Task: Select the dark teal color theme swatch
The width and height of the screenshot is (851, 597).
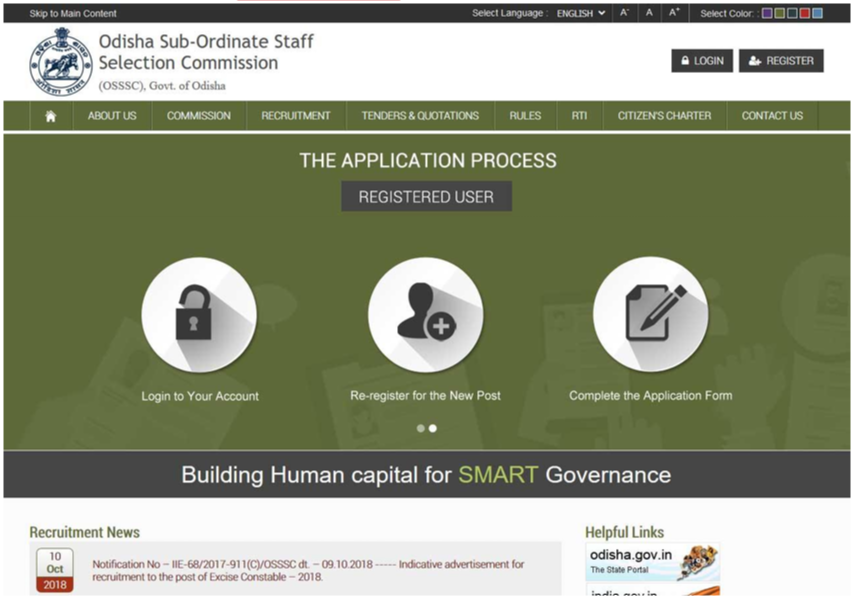Action: tap(792, 14)
